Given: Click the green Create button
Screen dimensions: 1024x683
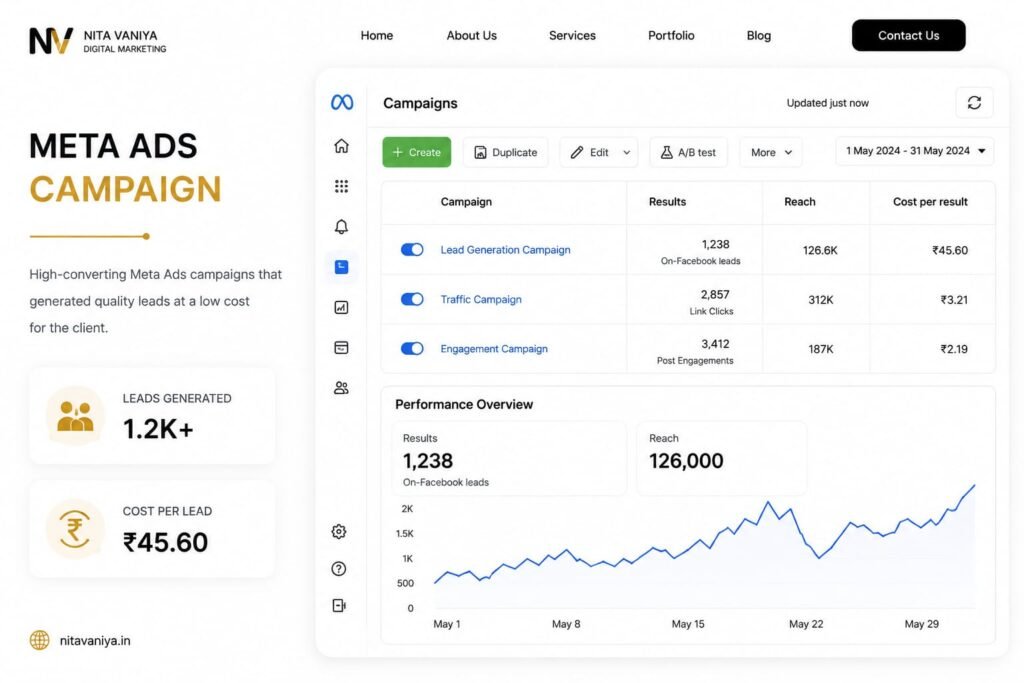Looking at the screenshot, I should click(417, 152).
